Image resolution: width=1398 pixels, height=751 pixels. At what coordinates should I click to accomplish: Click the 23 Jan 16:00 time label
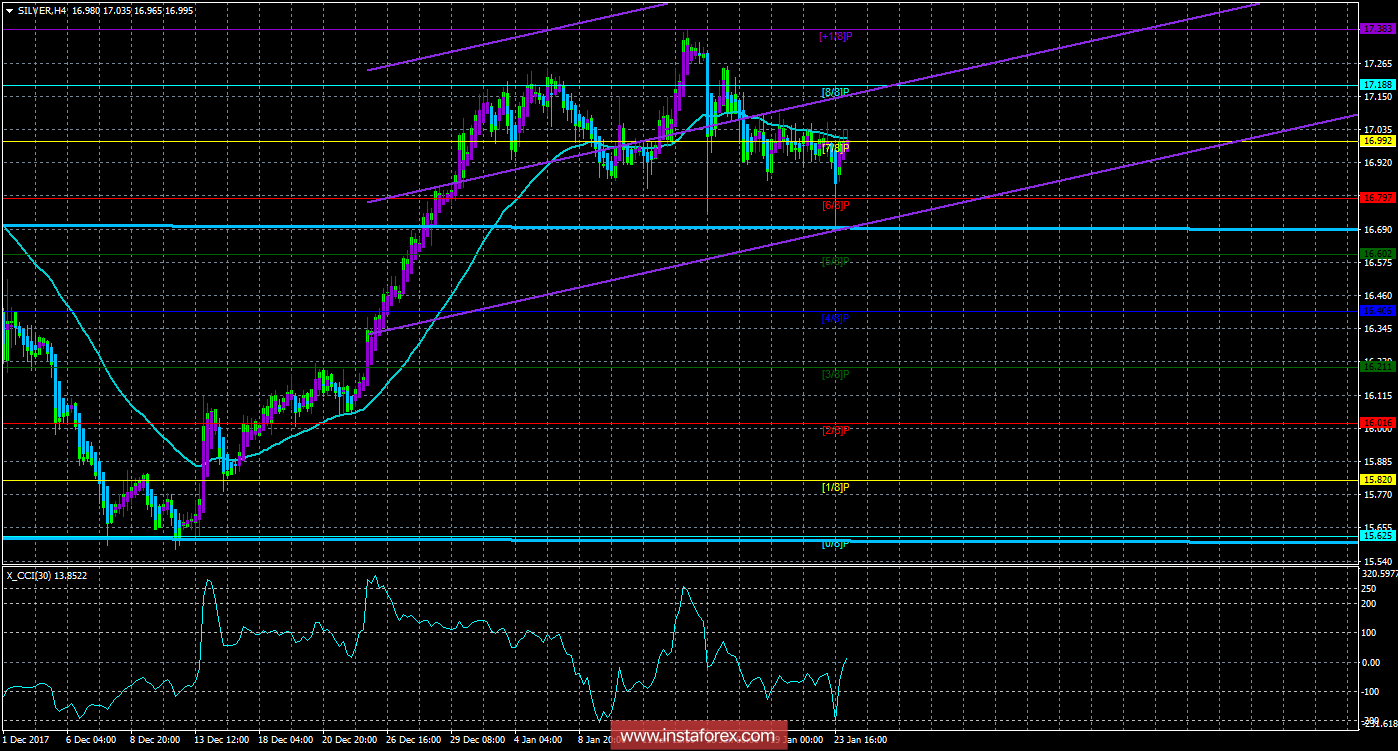click(x=861, y=740)
